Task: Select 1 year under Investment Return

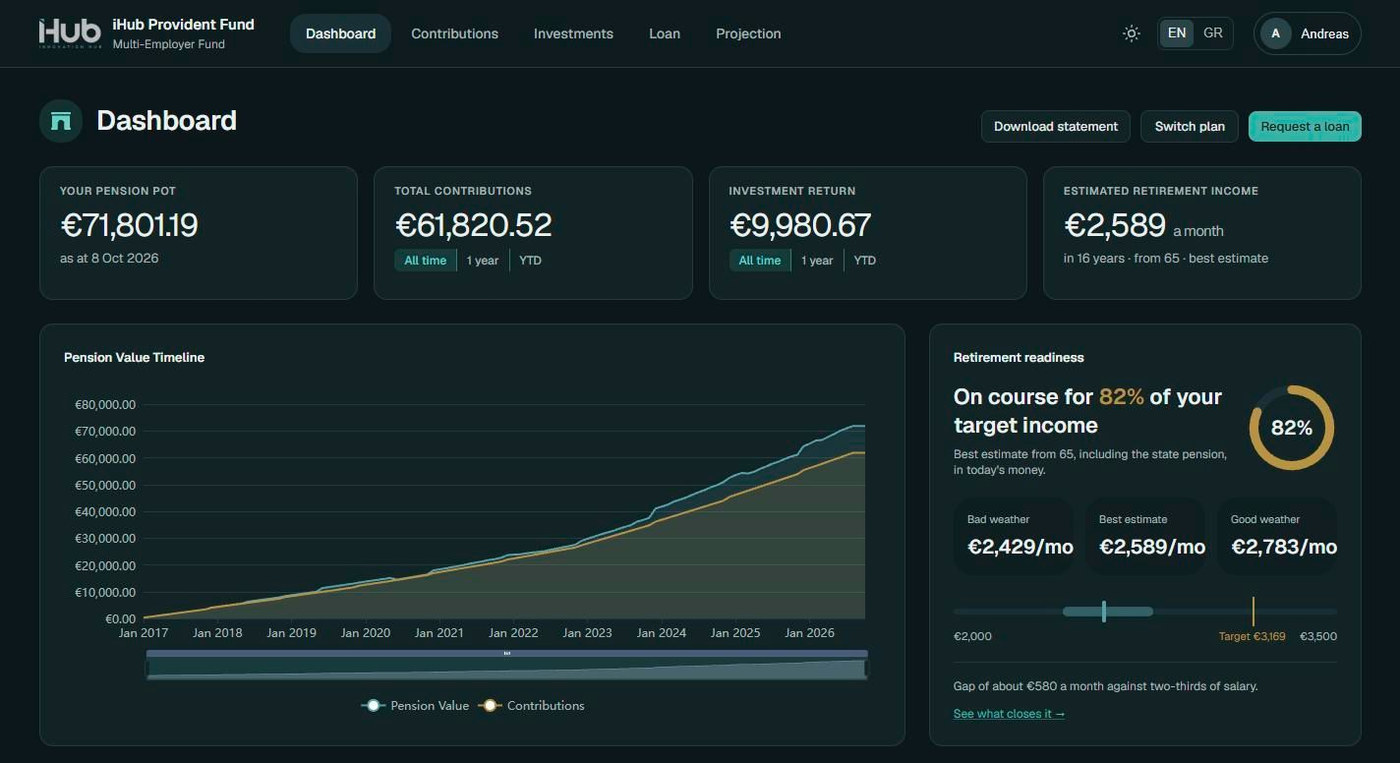Action: 817,260
